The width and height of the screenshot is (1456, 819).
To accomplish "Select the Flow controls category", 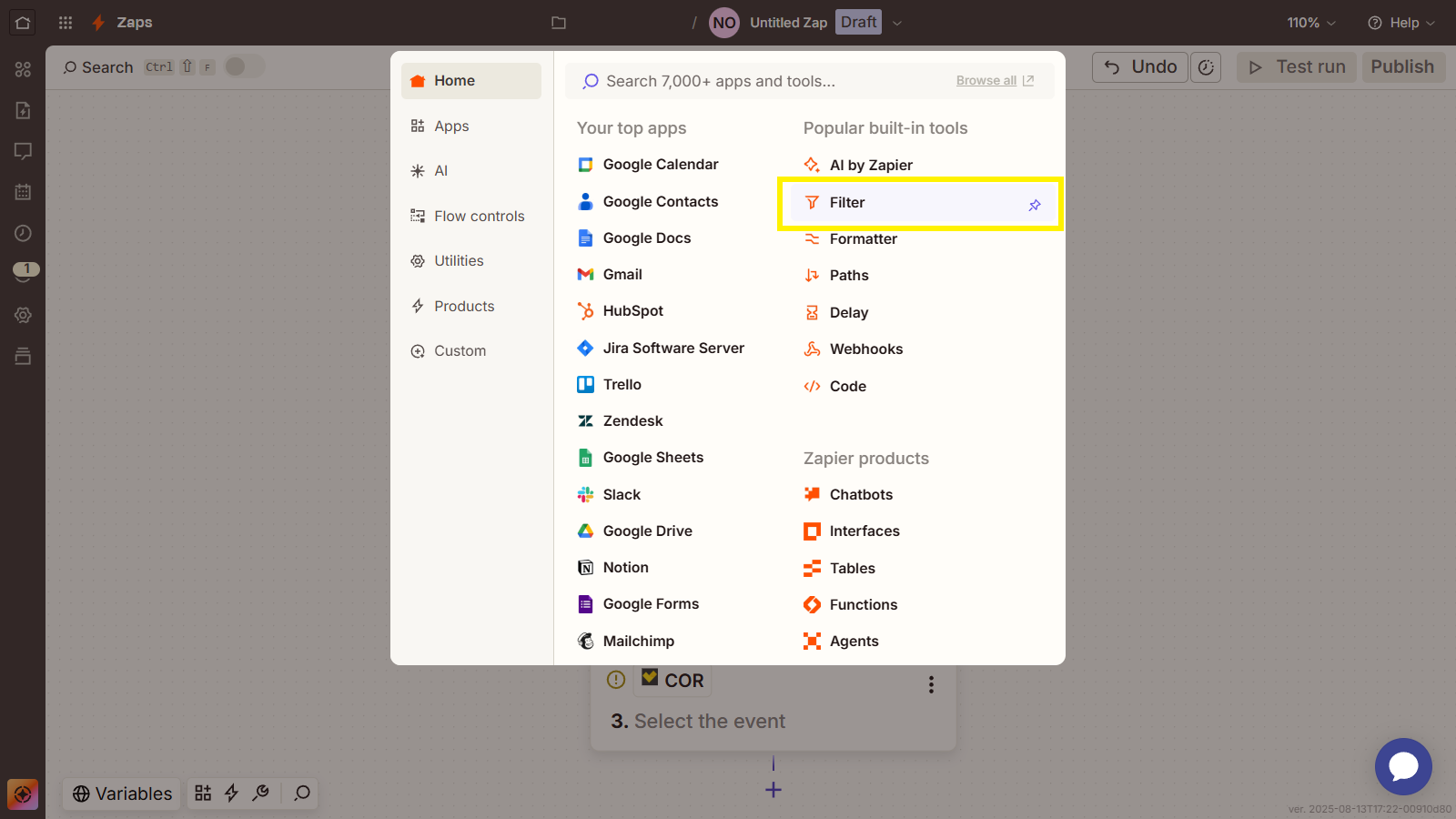I will click(471, 217).
